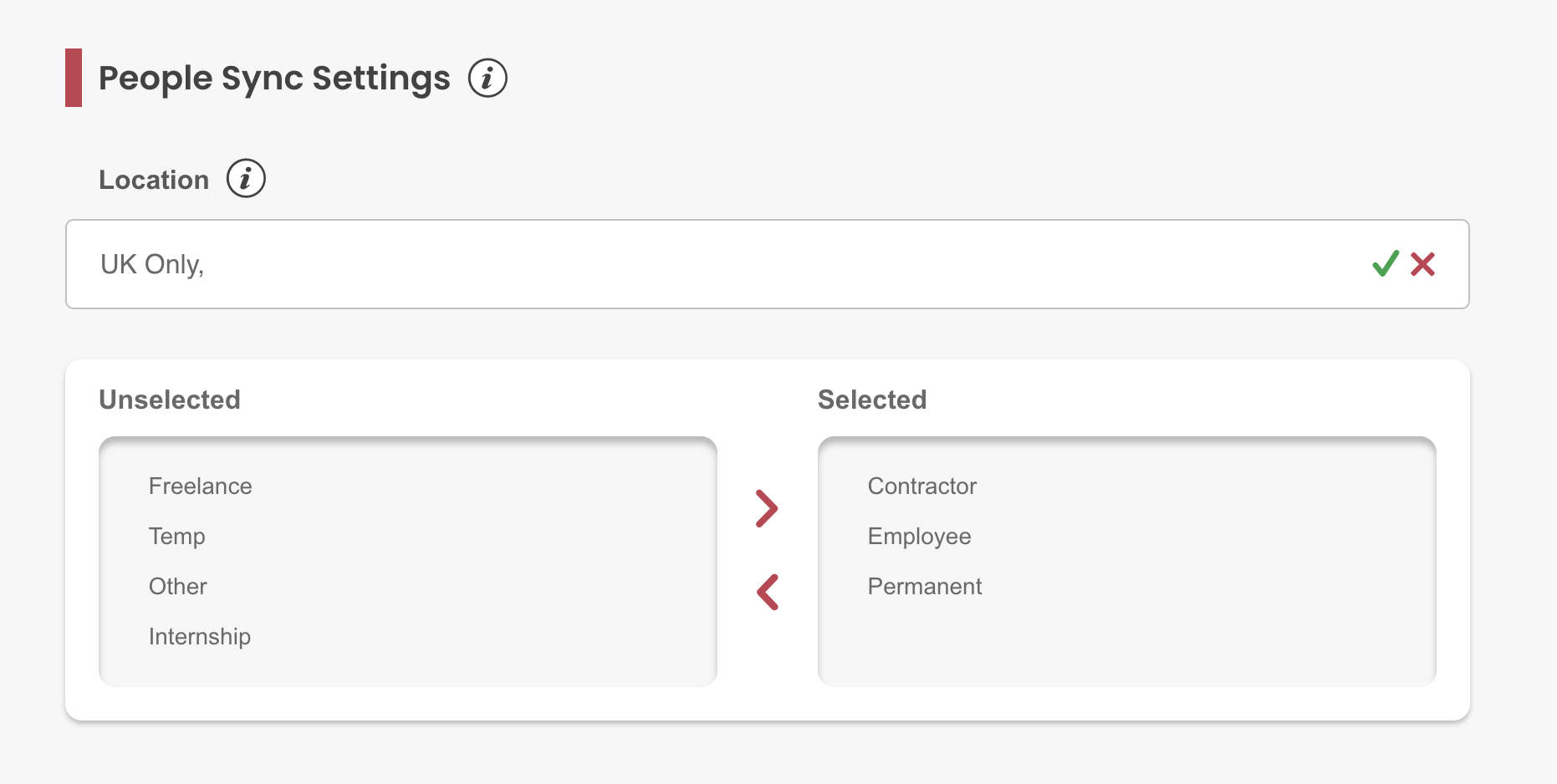The height and width of the screenshot is (784, 1557).
Task: Click into the Location input field
Action: 753,264
